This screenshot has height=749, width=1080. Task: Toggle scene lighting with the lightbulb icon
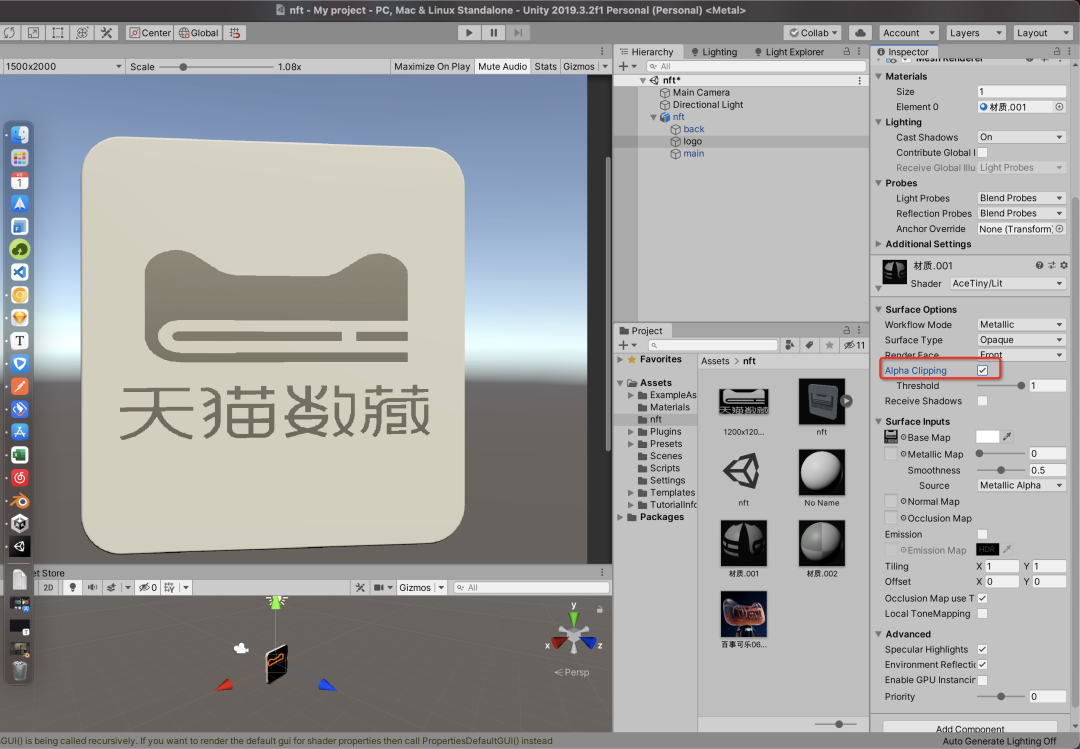click(72, 588)
